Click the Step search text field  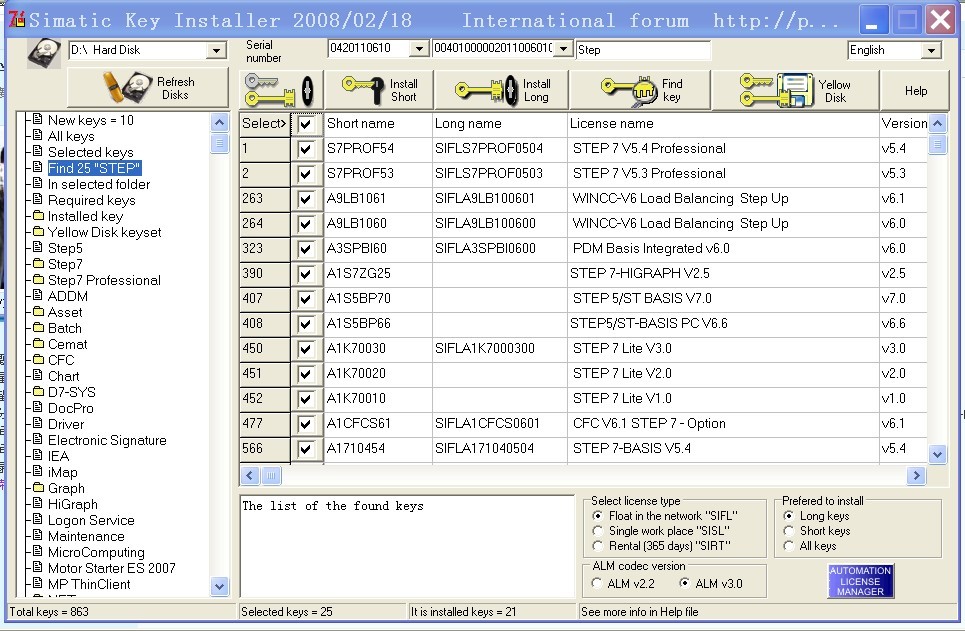643,50
